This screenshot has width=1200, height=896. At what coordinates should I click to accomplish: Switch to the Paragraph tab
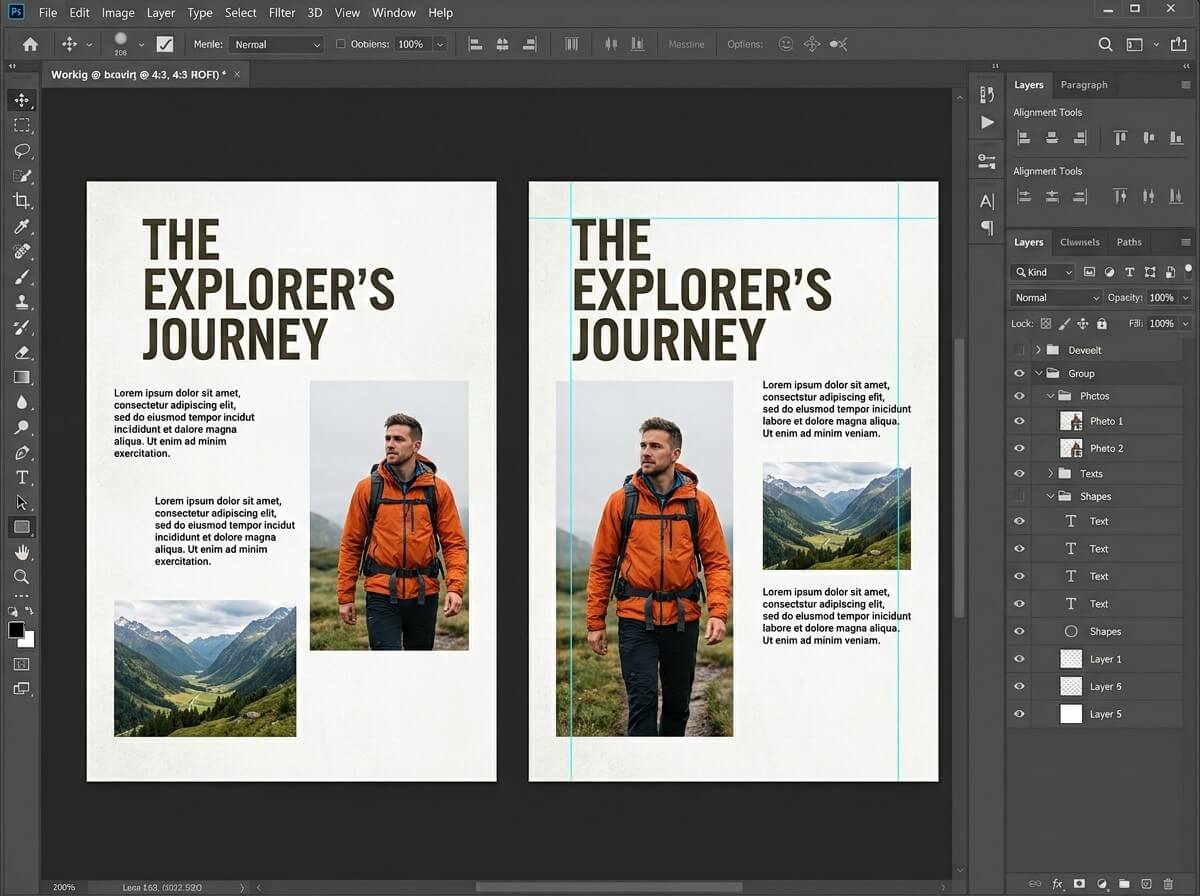tap(1084, 85)
